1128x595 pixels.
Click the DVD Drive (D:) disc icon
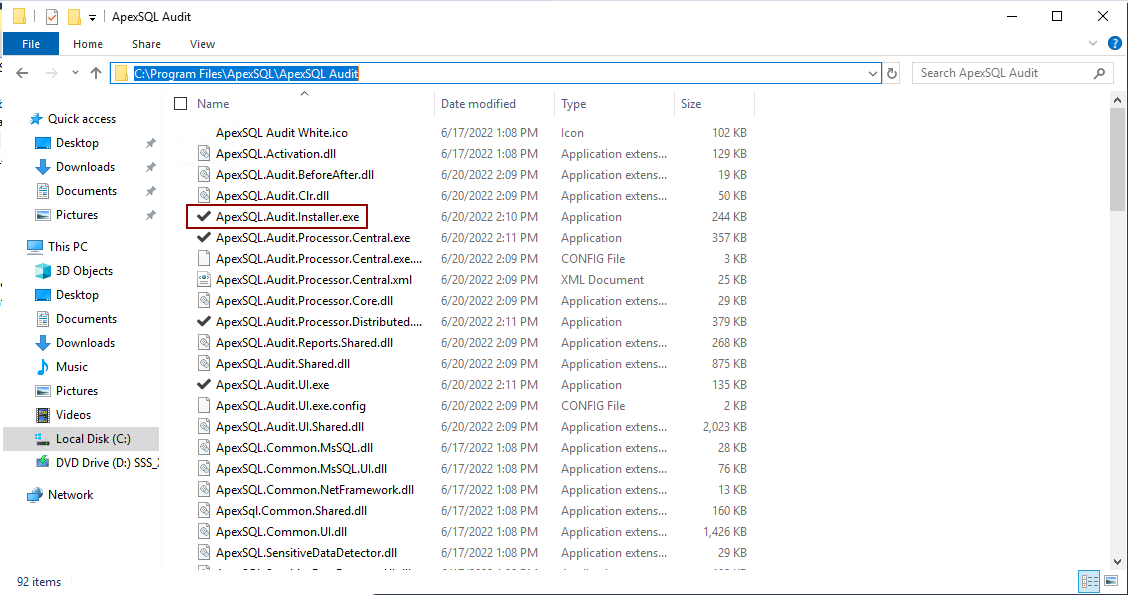tap(43, 463)
